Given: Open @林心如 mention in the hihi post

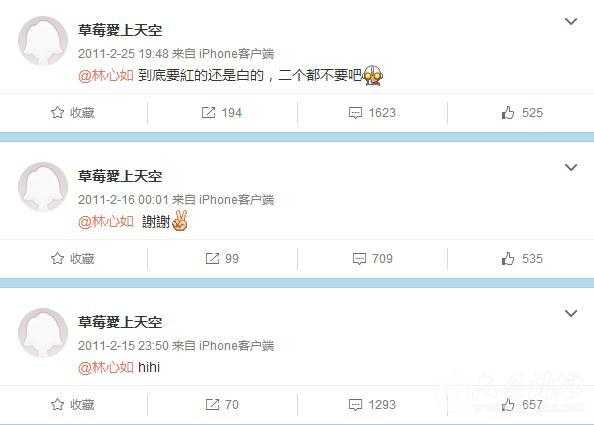Looking at the screenshot, I should (106, 367).
